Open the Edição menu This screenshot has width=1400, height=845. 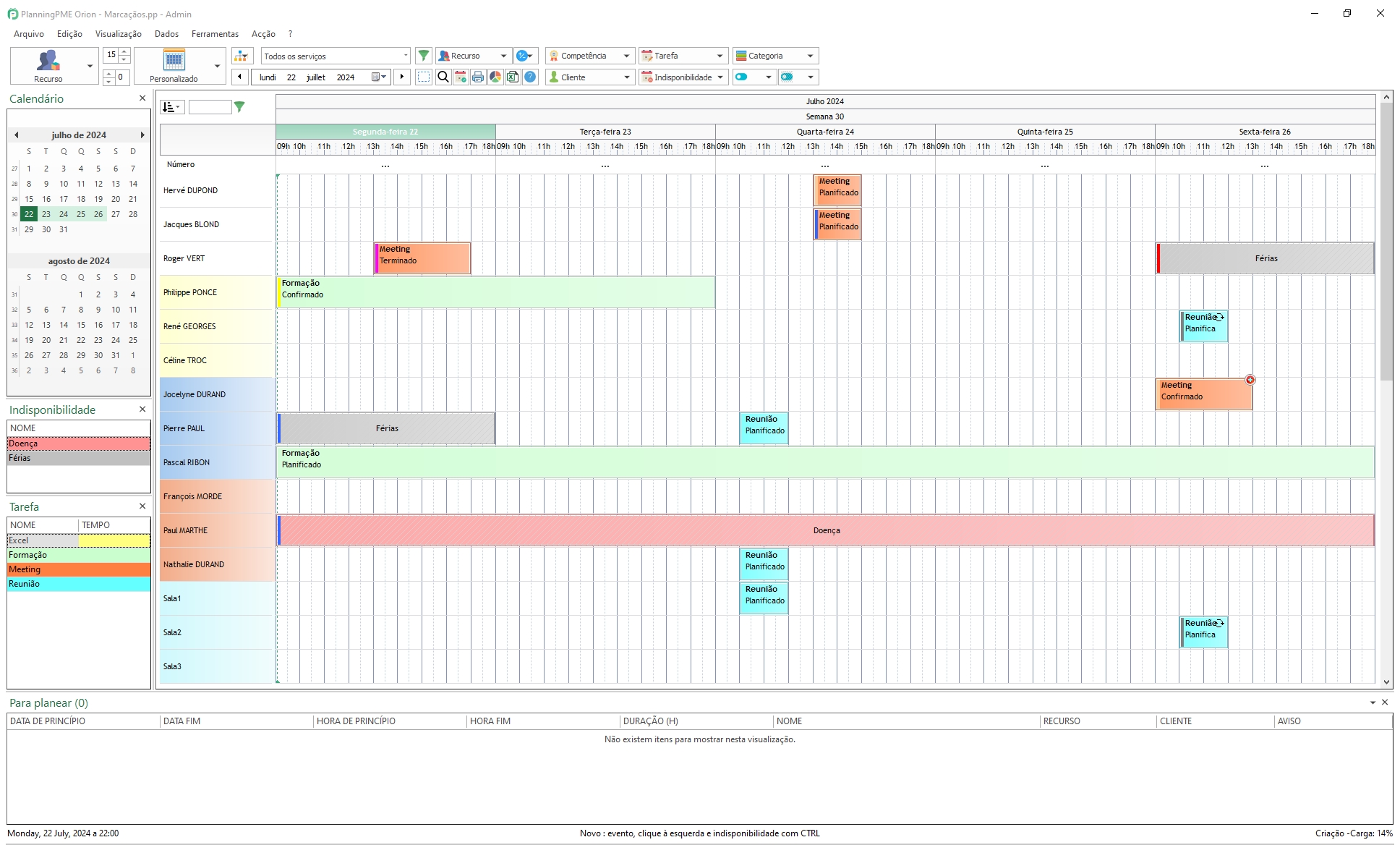(69, 34)
